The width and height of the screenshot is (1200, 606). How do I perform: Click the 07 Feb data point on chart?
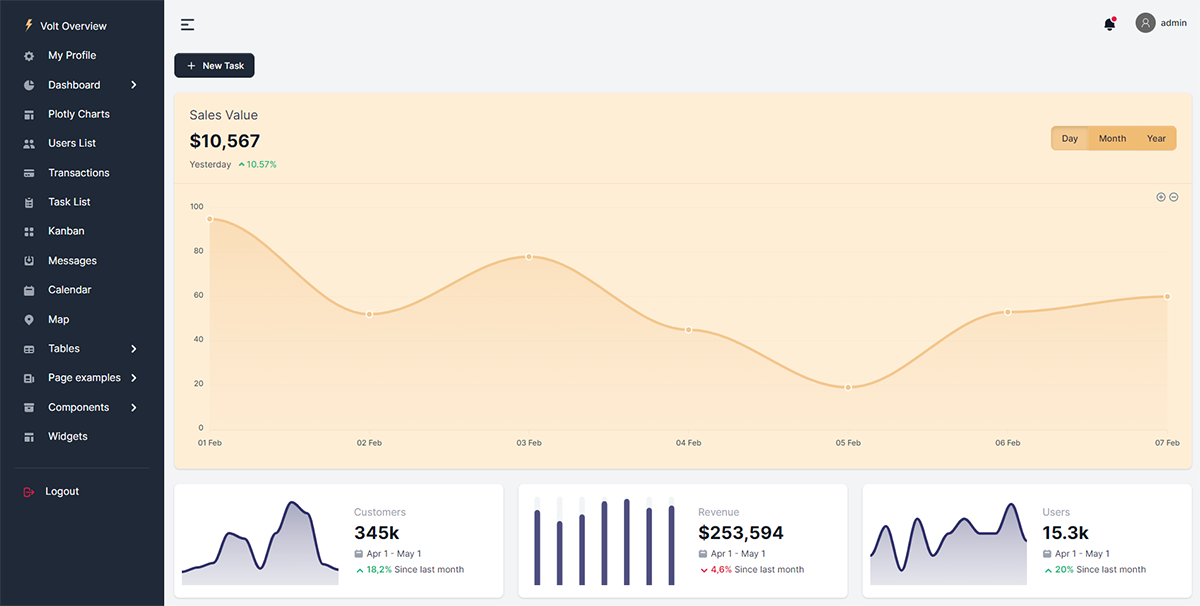(1166, 296)
